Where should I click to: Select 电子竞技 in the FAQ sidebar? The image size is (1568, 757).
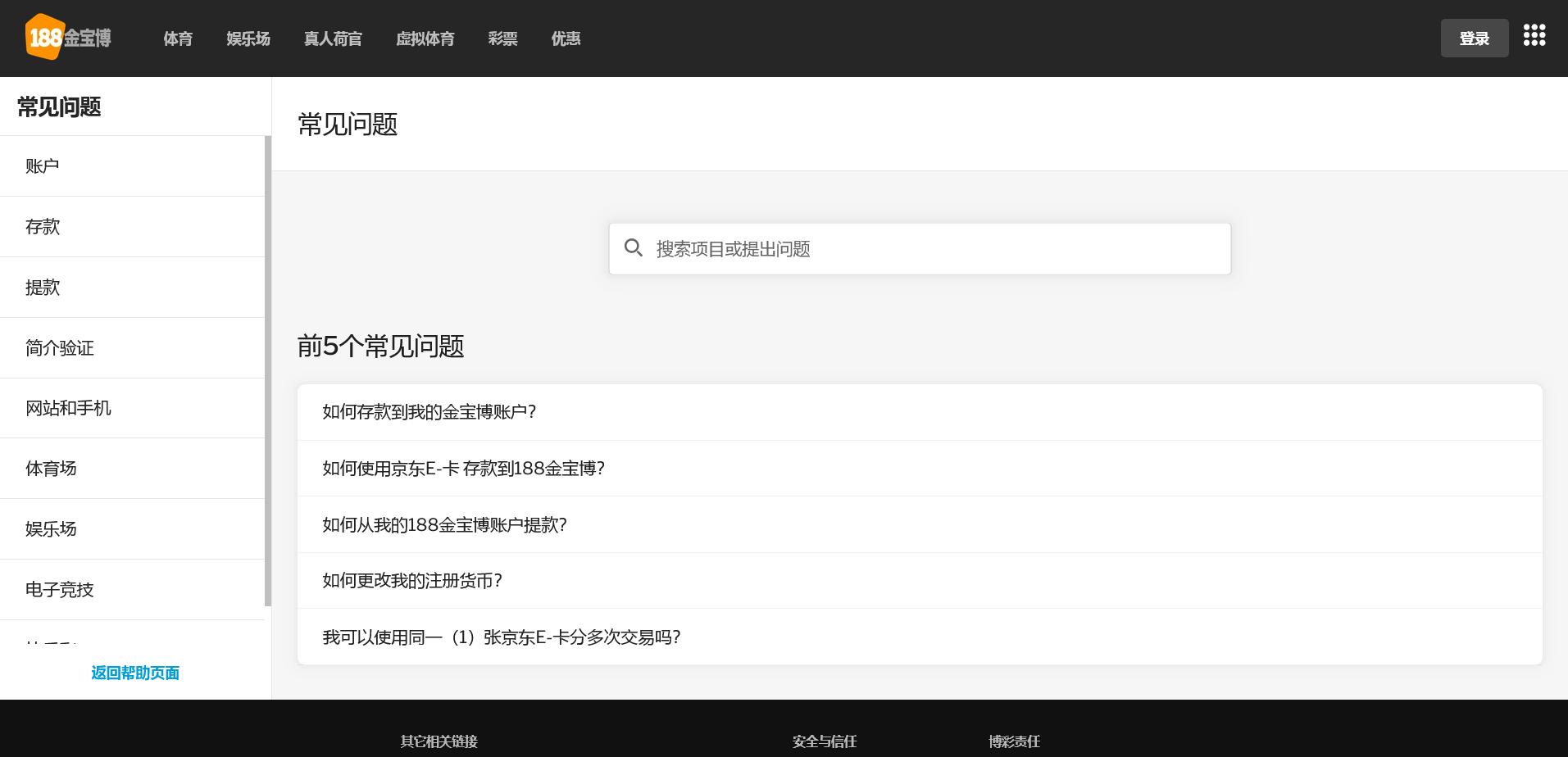pos(132,590)
